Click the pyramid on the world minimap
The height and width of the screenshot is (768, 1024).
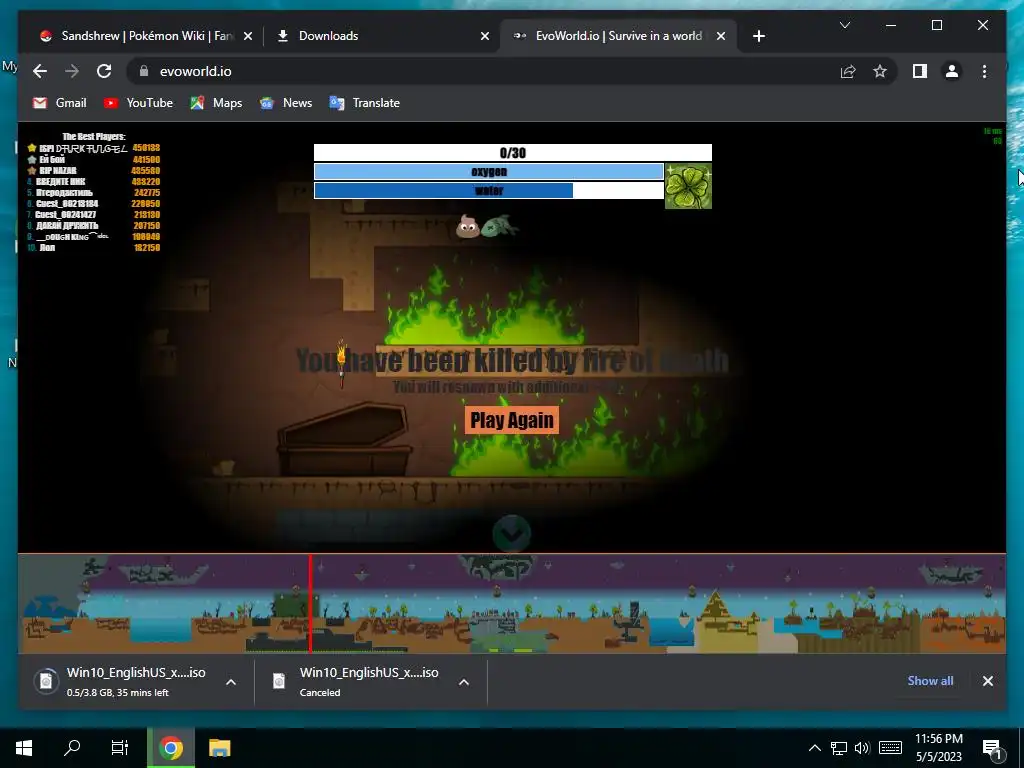716,605
